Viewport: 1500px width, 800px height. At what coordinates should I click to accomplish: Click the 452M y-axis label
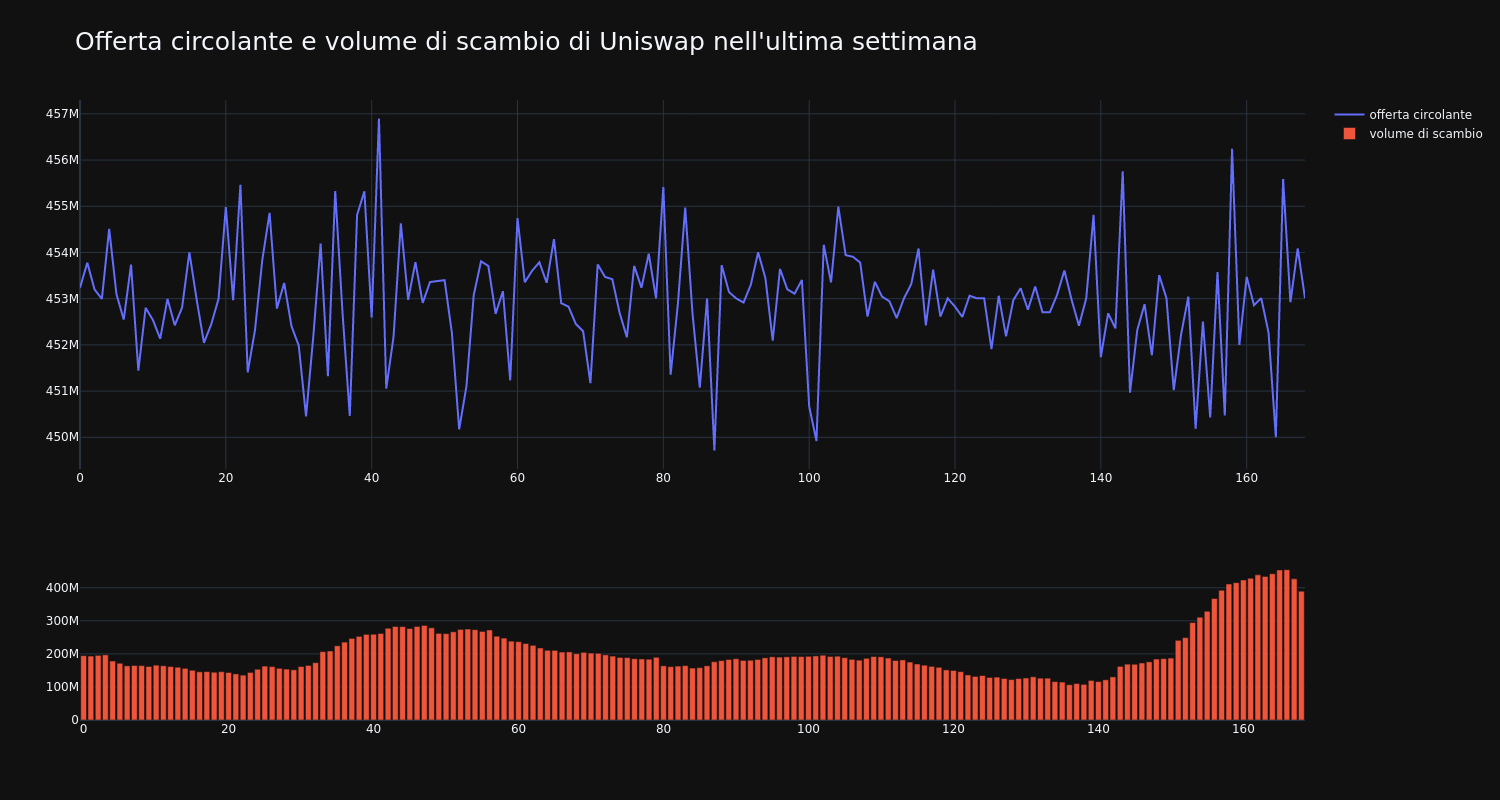[x=62, y=345]
